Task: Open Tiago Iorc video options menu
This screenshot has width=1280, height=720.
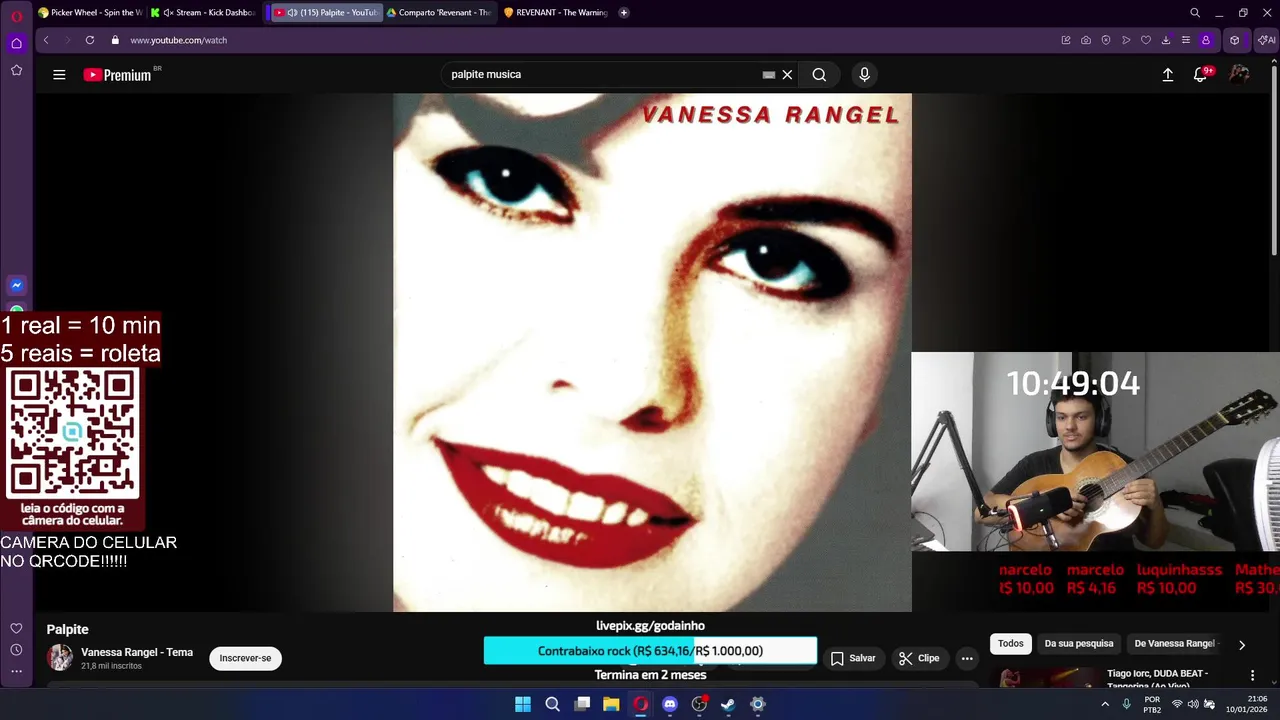Action: (x=1252, y=676)
